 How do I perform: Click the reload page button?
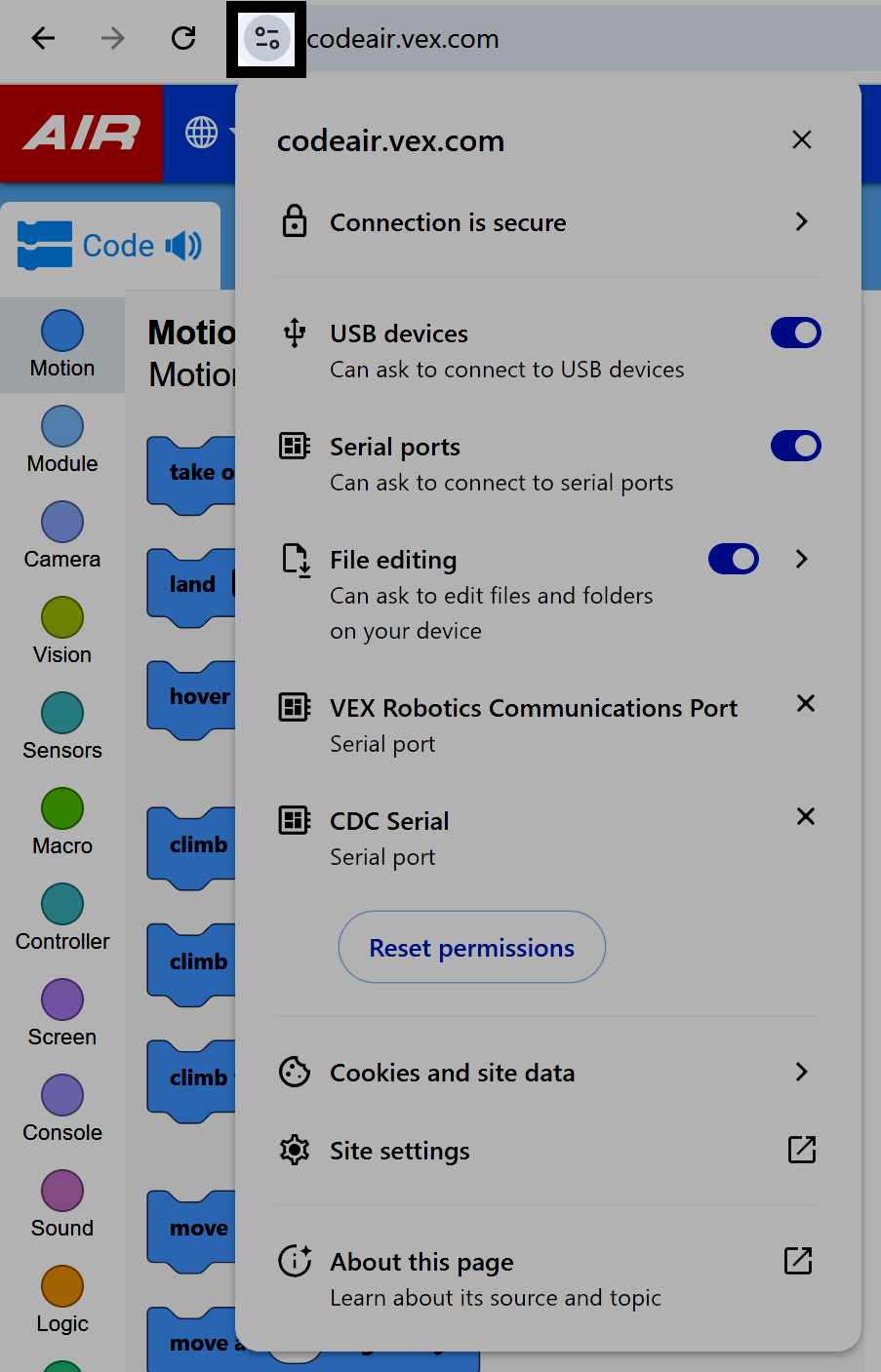click(182, 38)
